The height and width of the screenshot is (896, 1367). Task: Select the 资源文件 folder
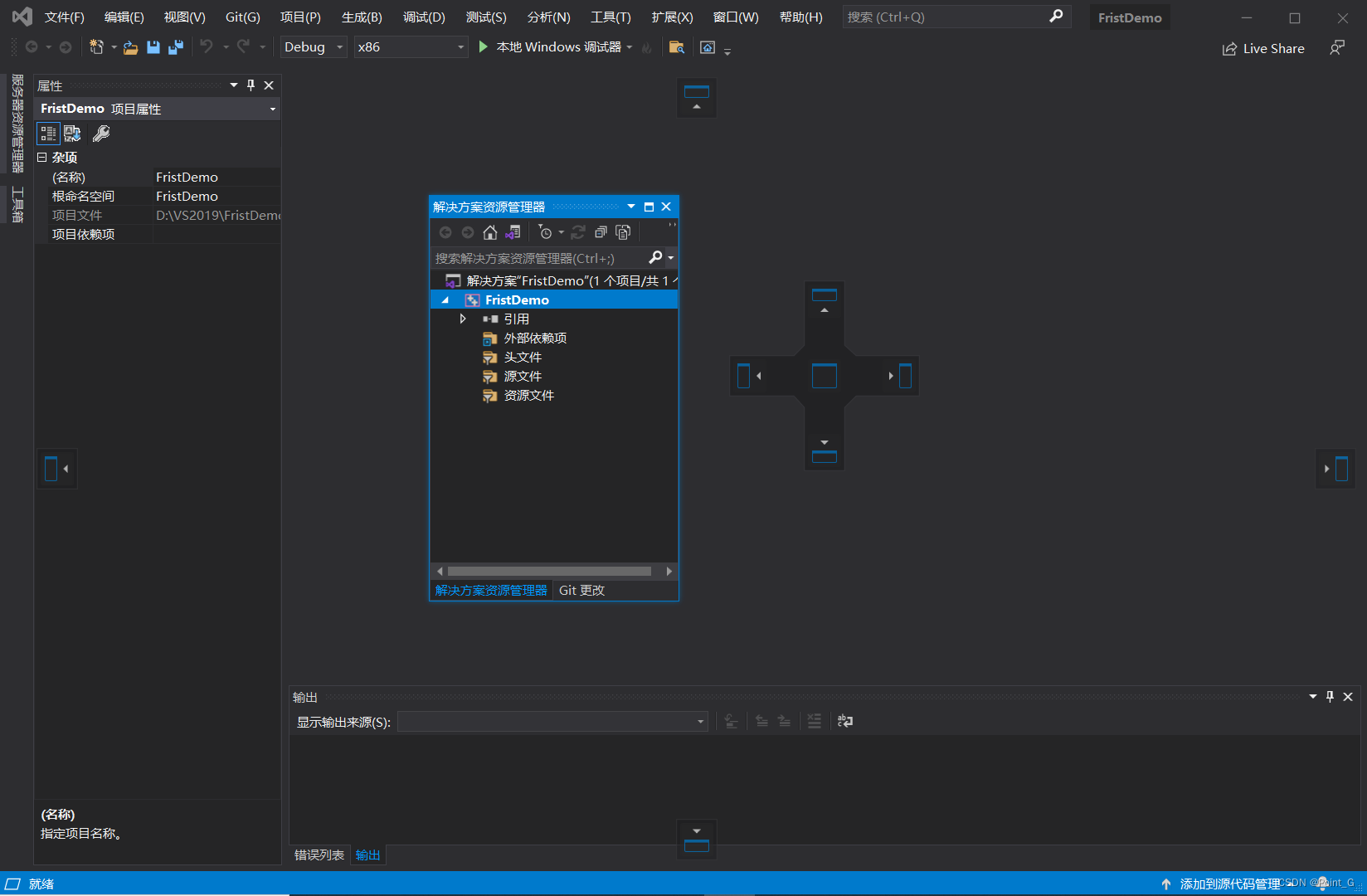(528, 396)
